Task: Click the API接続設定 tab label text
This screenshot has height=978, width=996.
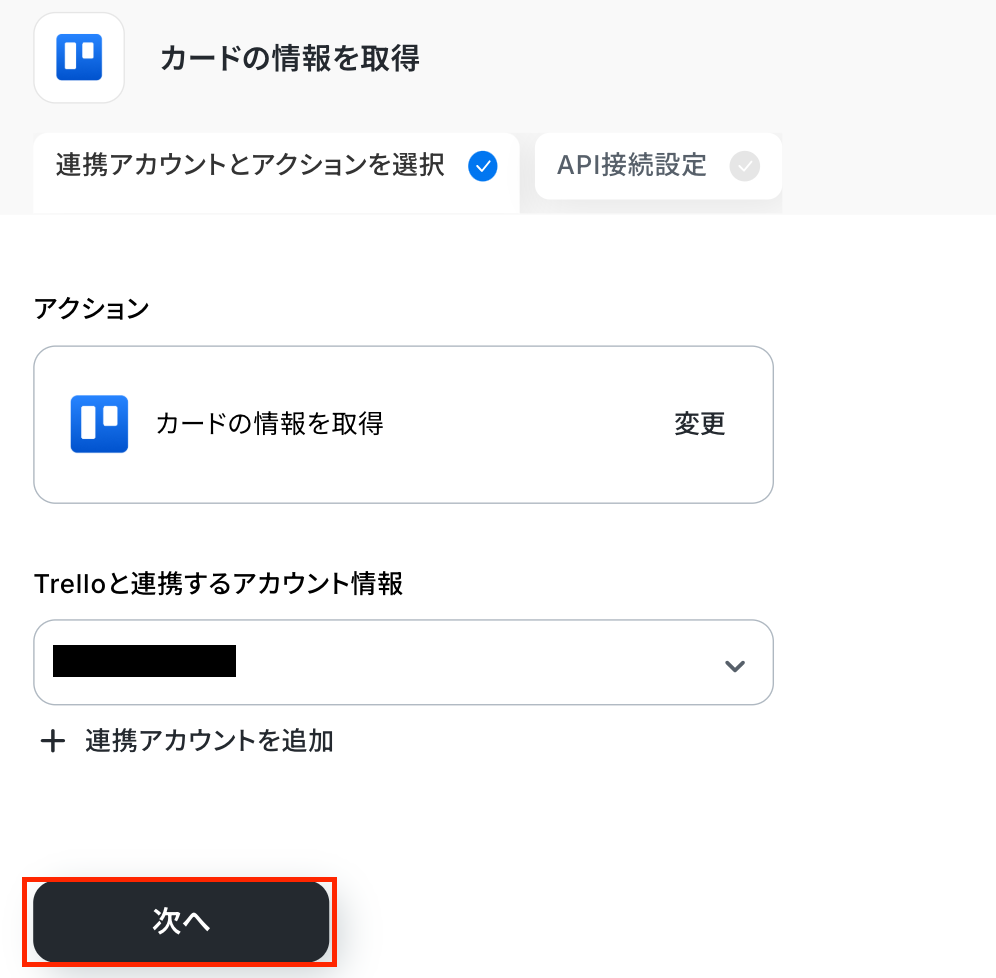Action: pyautogui.click(x=631, y=165)
